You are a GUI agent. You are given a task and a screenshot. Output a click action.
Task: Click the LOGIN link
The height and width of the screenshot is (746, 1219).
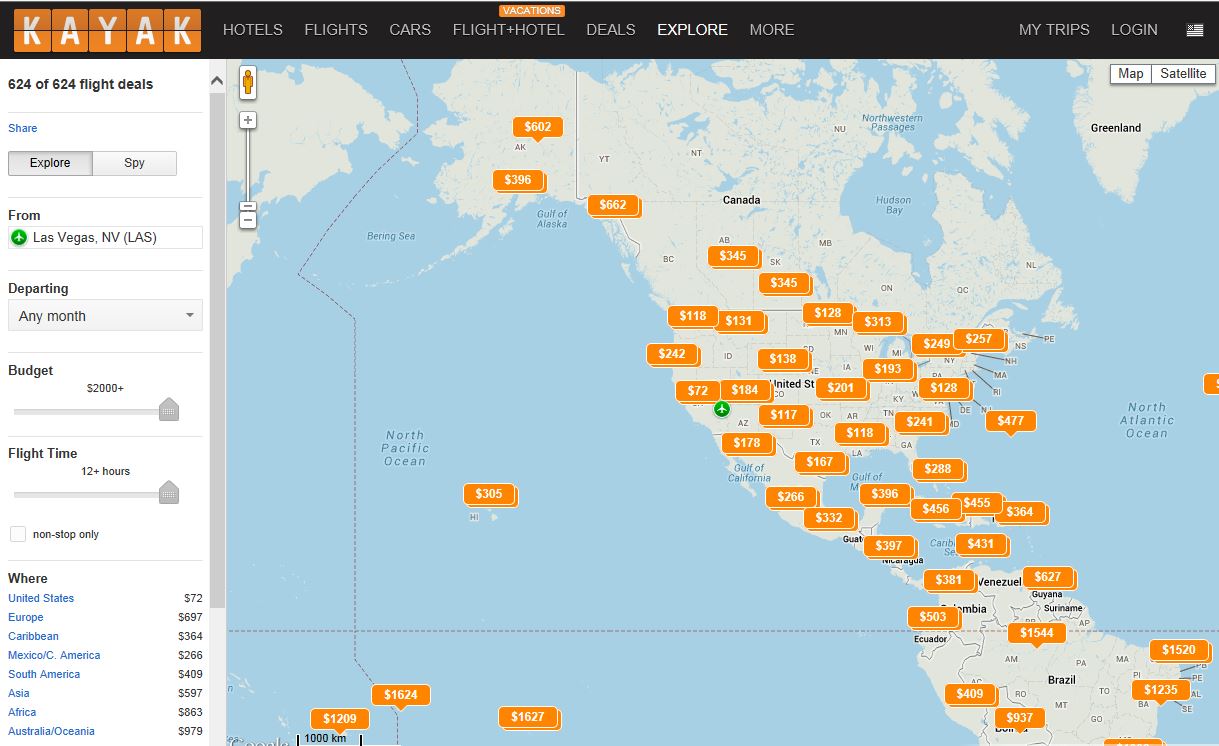point(1134,30)
